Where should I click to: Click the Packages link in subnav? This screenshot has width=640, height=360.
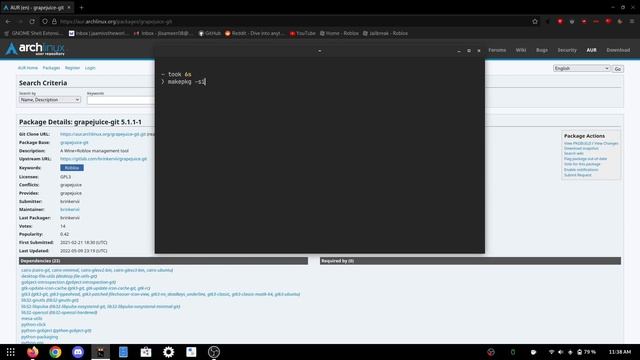point(51,68)
